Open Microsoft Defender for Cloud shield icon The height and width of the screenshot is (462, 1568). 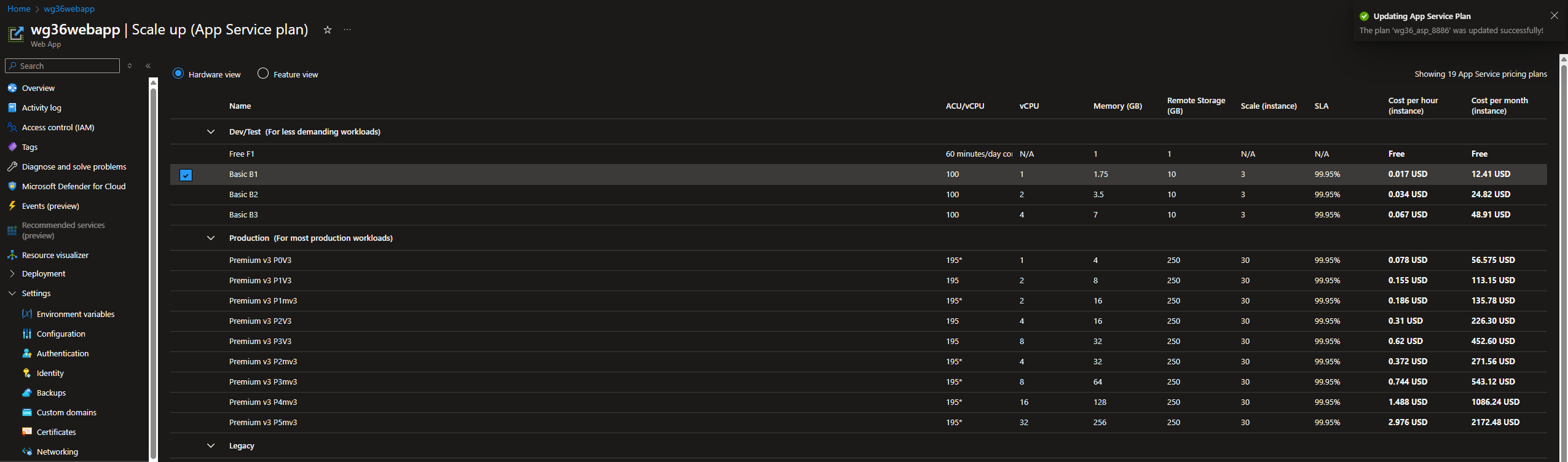(x=12, y=186)
